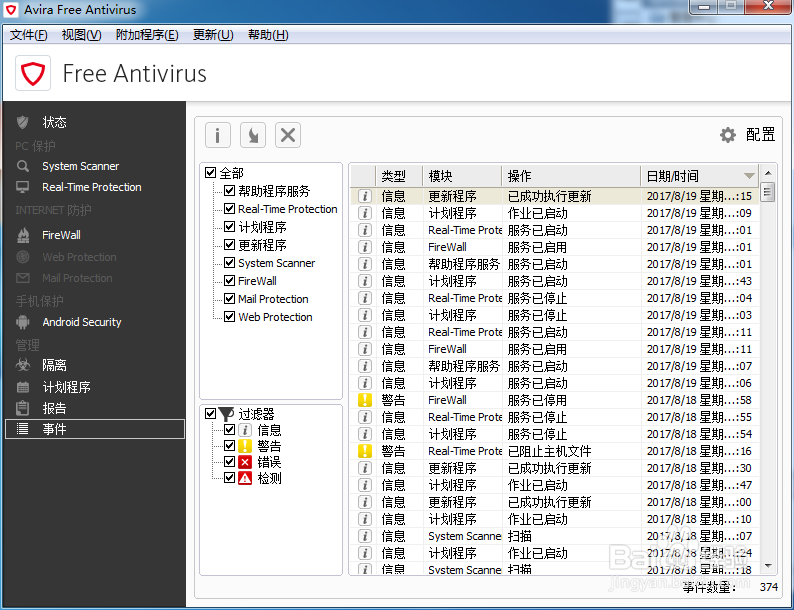The width and height of the screenshot is (794, 610).
Task: Open the 帮助(H) menu
Action: point(268,34)
